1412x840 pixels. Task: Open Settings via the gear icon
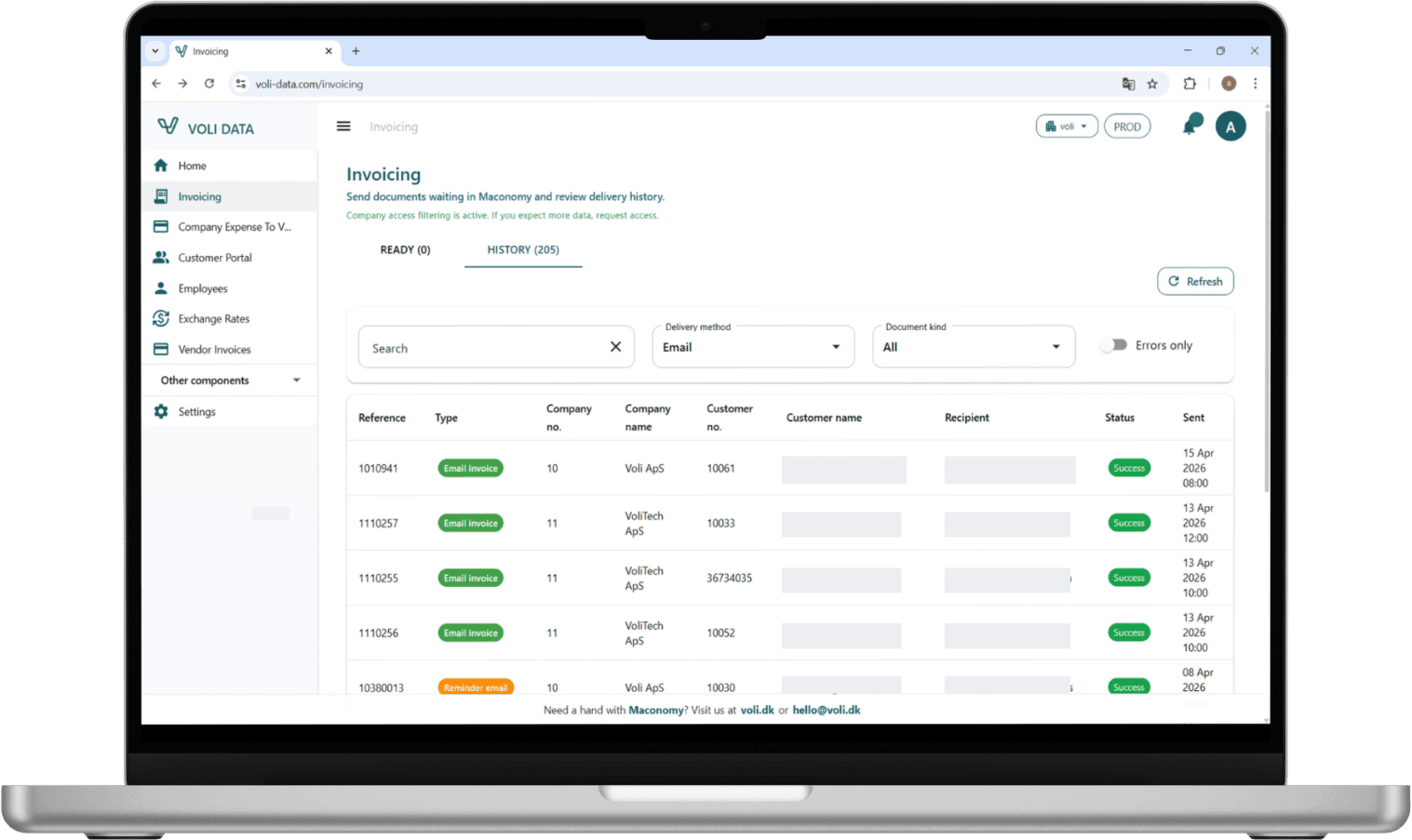161,411
